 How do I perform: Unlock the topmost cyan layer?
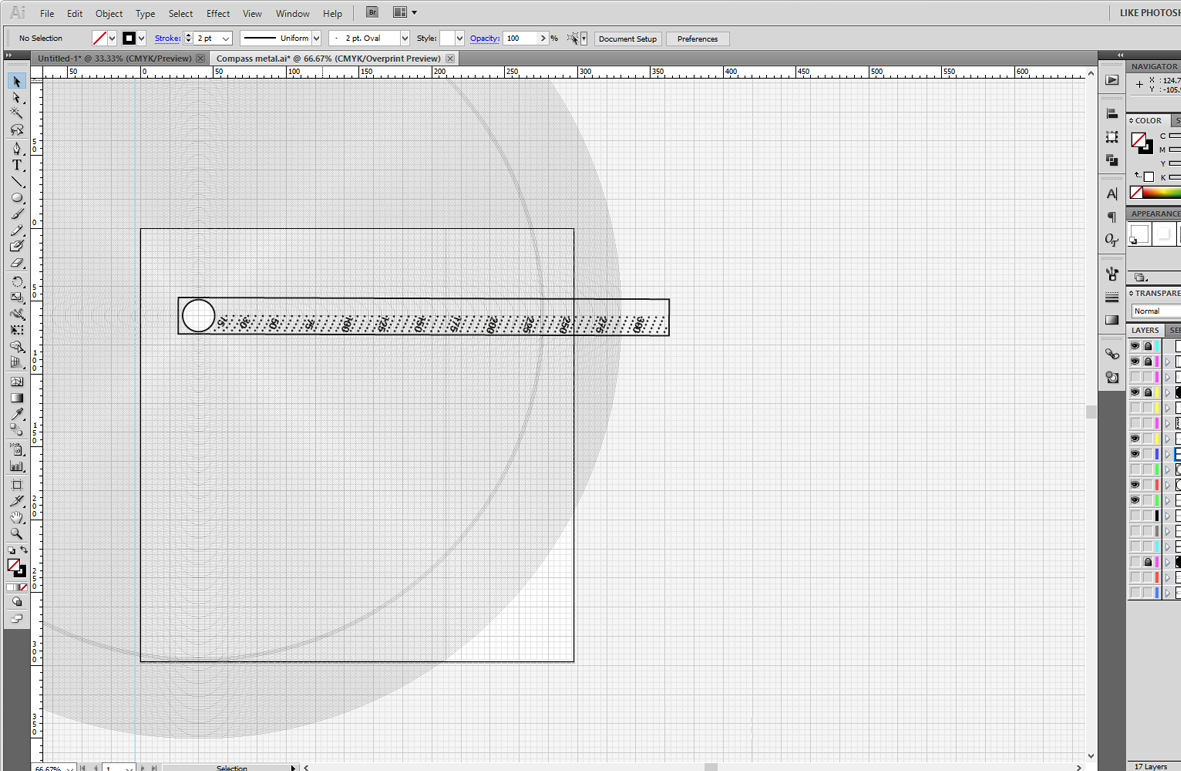(x=1148, y=346)
